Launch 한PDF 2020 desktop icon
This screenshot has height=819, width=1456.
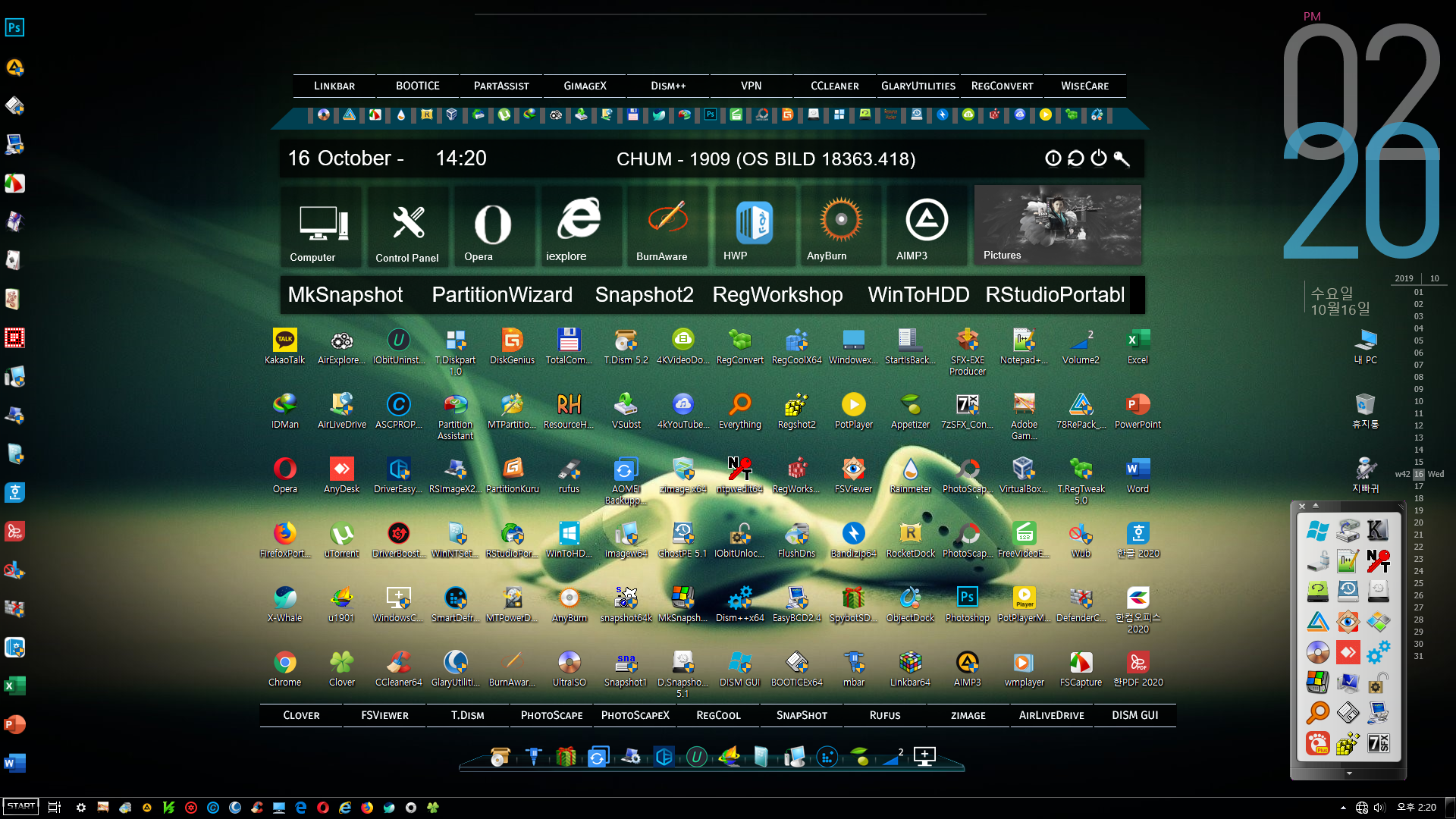click(x=1137, y=669)
